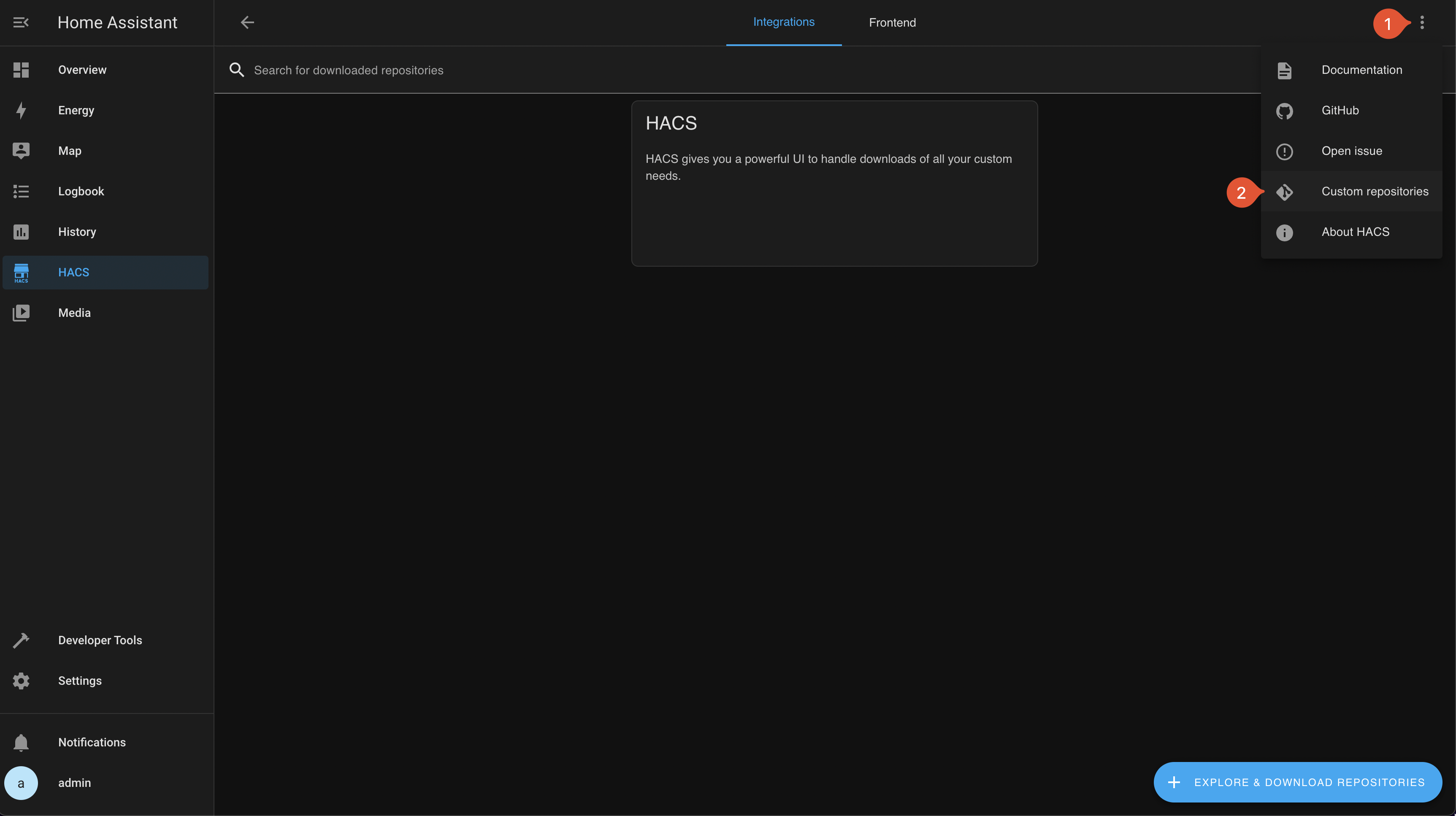
Task: Select the Integrations tab
Action: click(783, 23)
